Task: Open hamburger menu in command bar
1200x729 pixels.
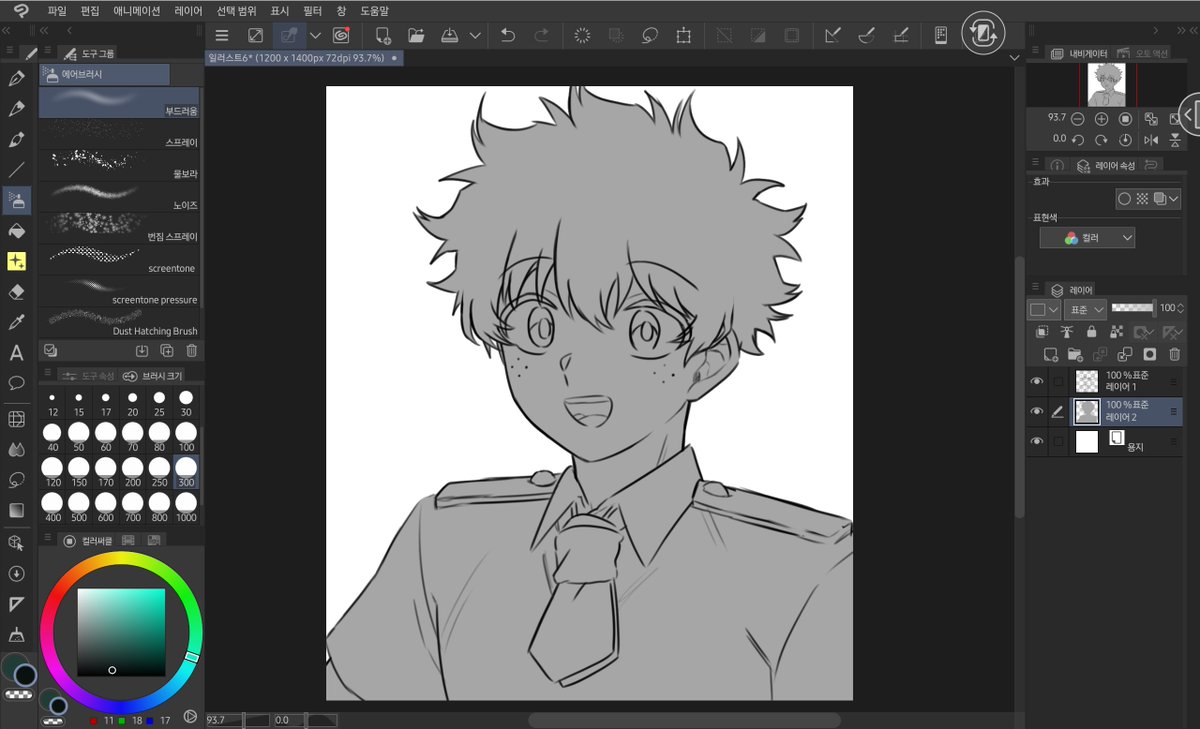Action: click(222, 35)
